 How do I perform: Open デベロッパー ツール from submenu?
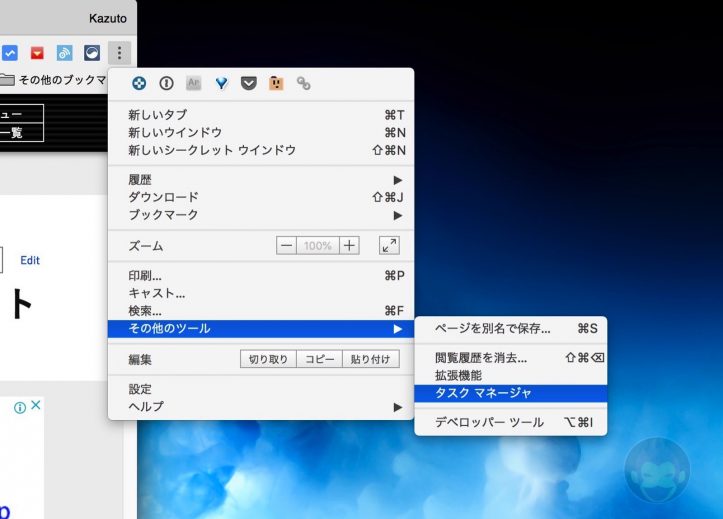[x=511, y=422]
